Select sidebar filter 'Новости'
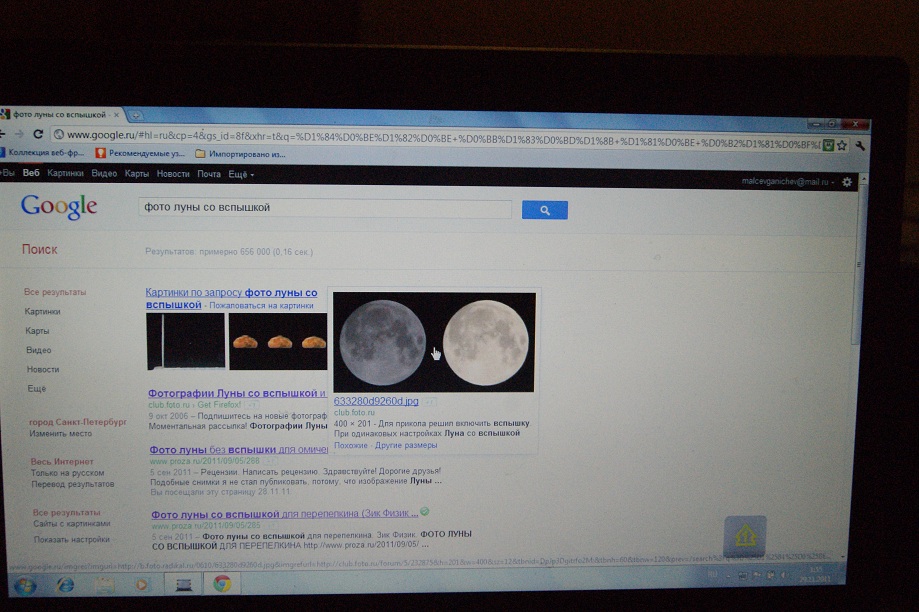The height and width of the screenshot is (612, 919). click(43, 369)
